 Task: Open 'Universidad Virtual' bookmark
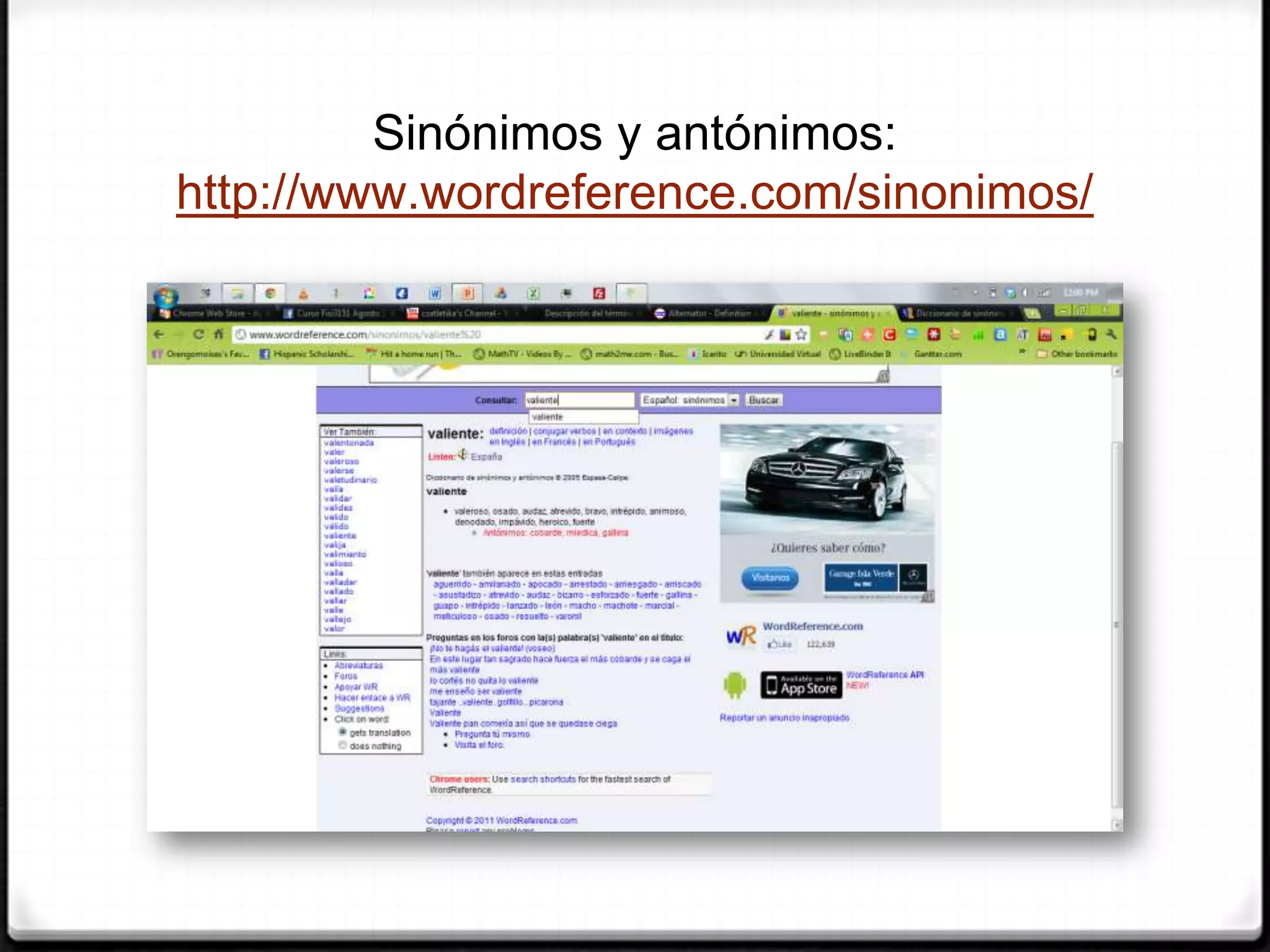tap(778, 354)
